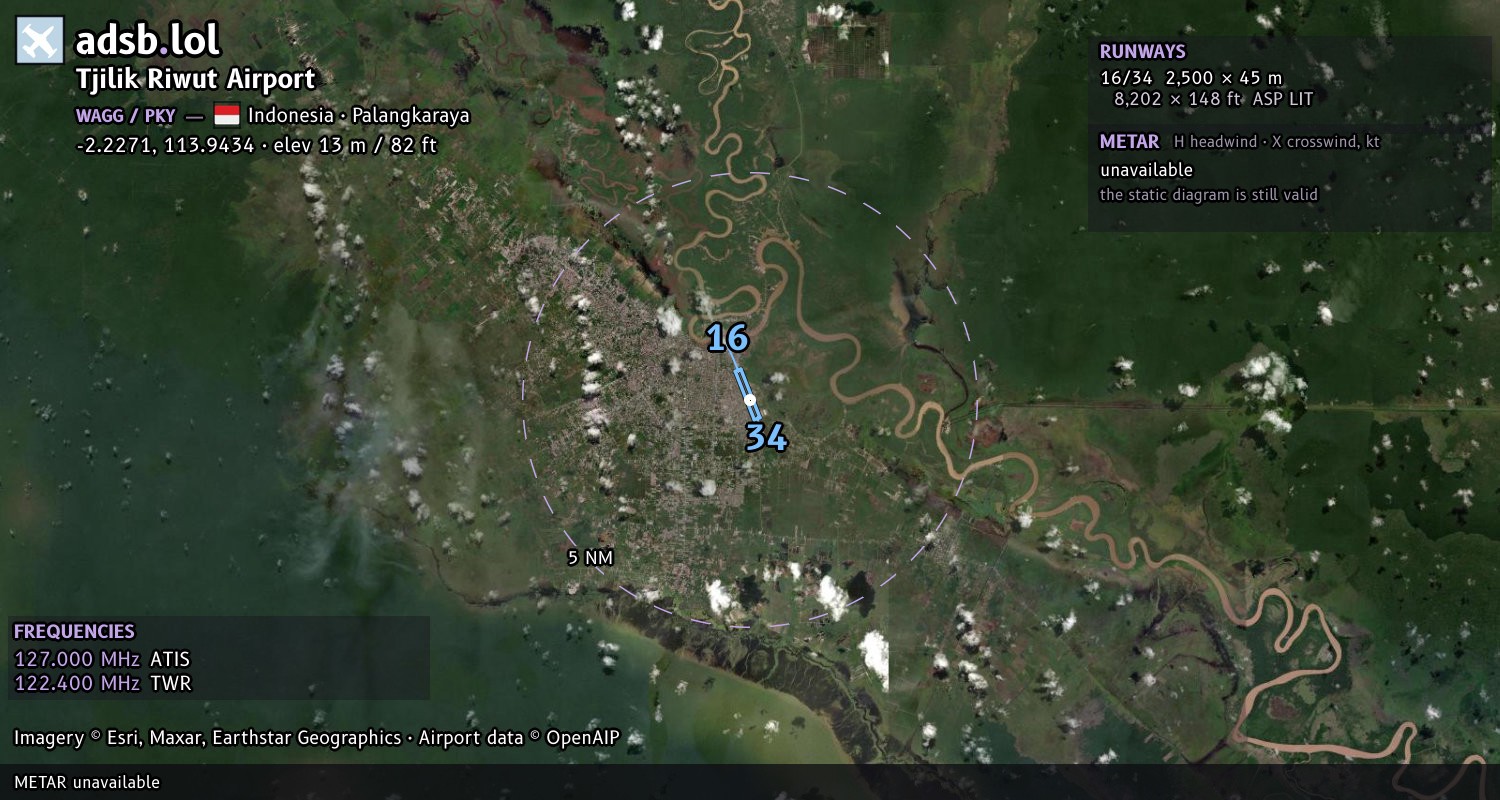Click the imagery and airport data attribution

pyautogui.click(x=317, y=738)
